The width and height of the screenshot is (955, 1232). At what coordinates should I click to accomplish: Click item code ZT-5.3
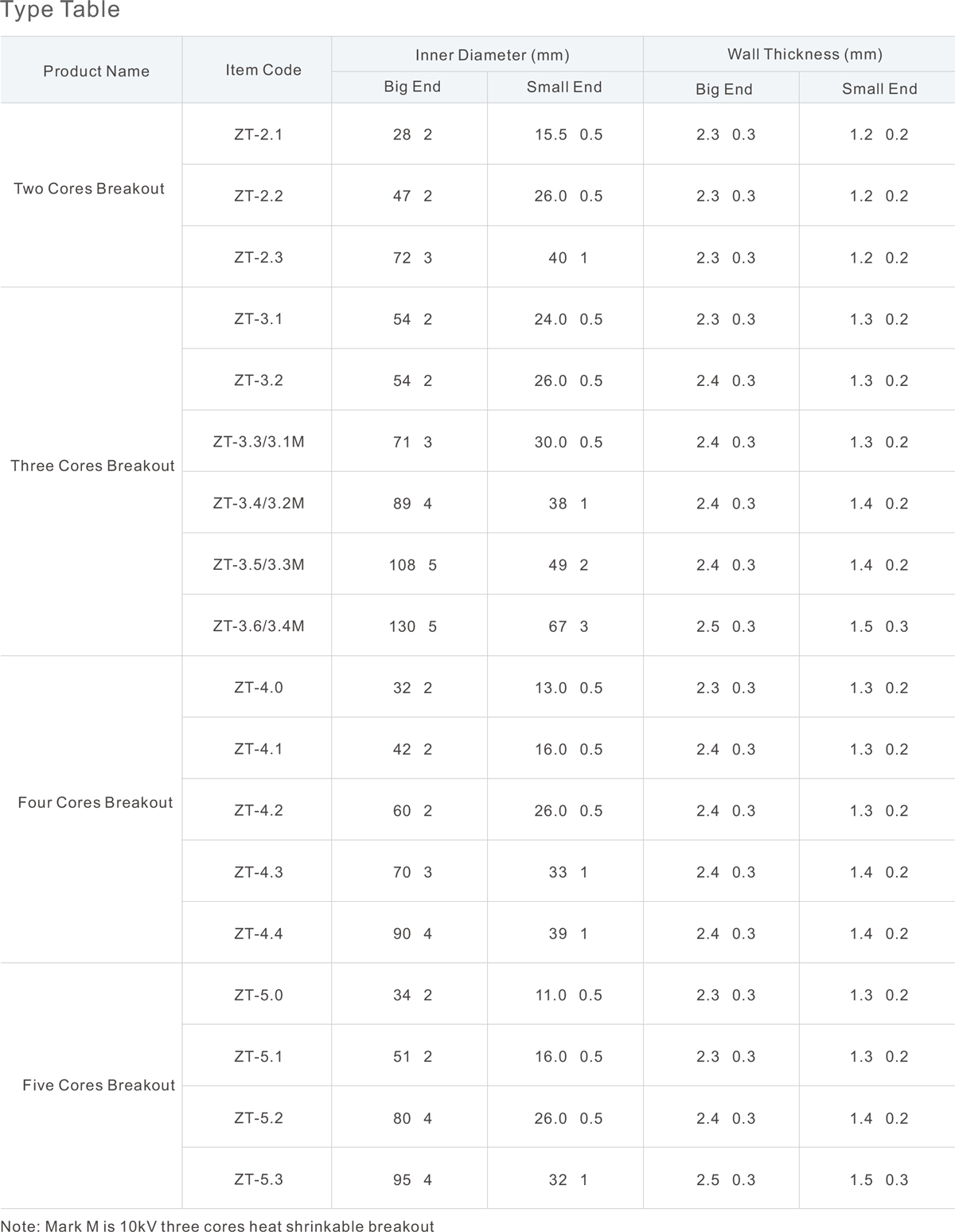click(x=259, y=1179)
